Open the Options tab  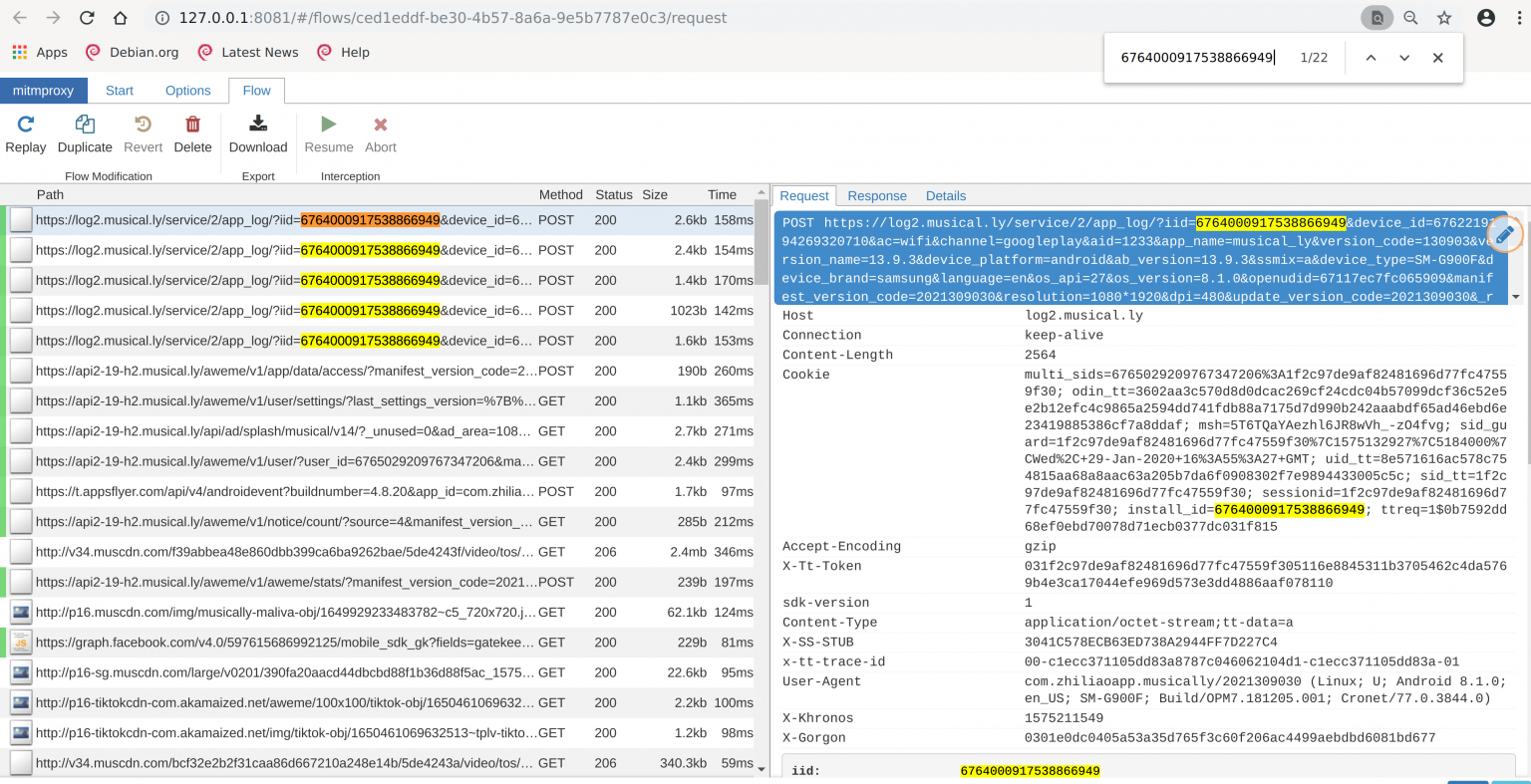pyautogui.click(x=188, y=91)
